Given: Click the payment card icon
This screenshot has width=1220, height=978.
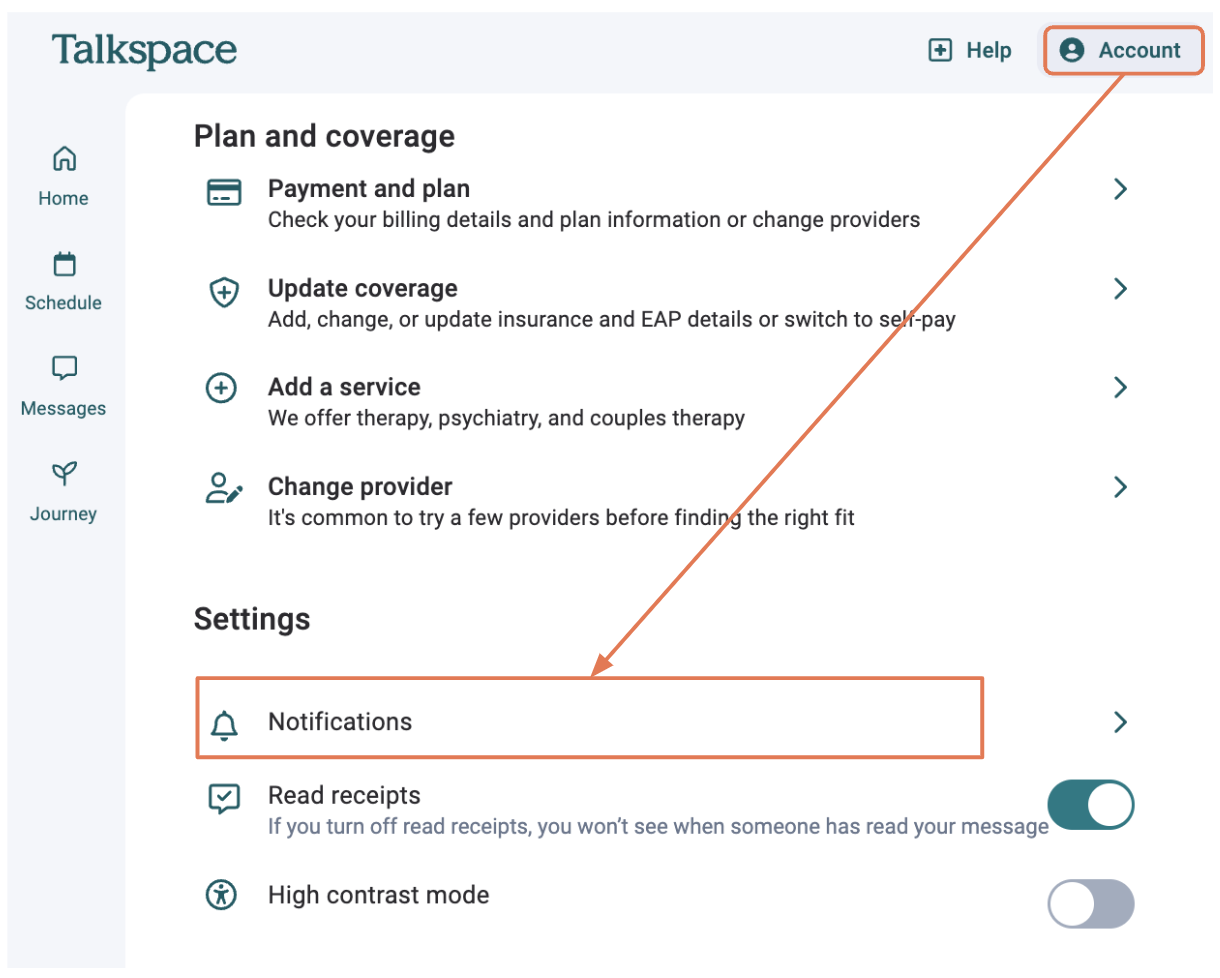Looking at the screenshot, I should tap(222, 191).
